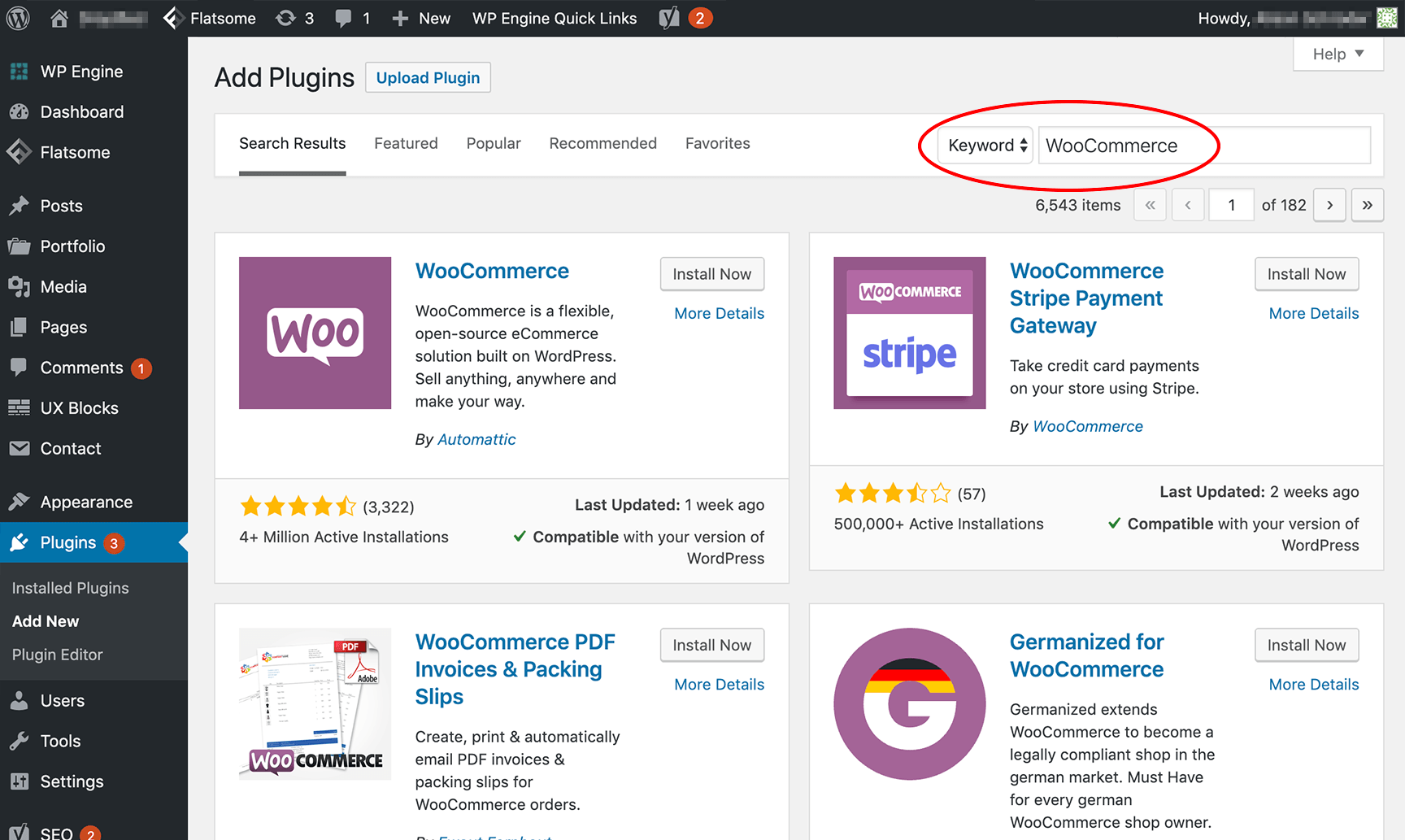Click "500,000+ Active Installations" text
The height and width of the screenshot is (840, 1405).
pyautogui.click(x=938, y=524)
